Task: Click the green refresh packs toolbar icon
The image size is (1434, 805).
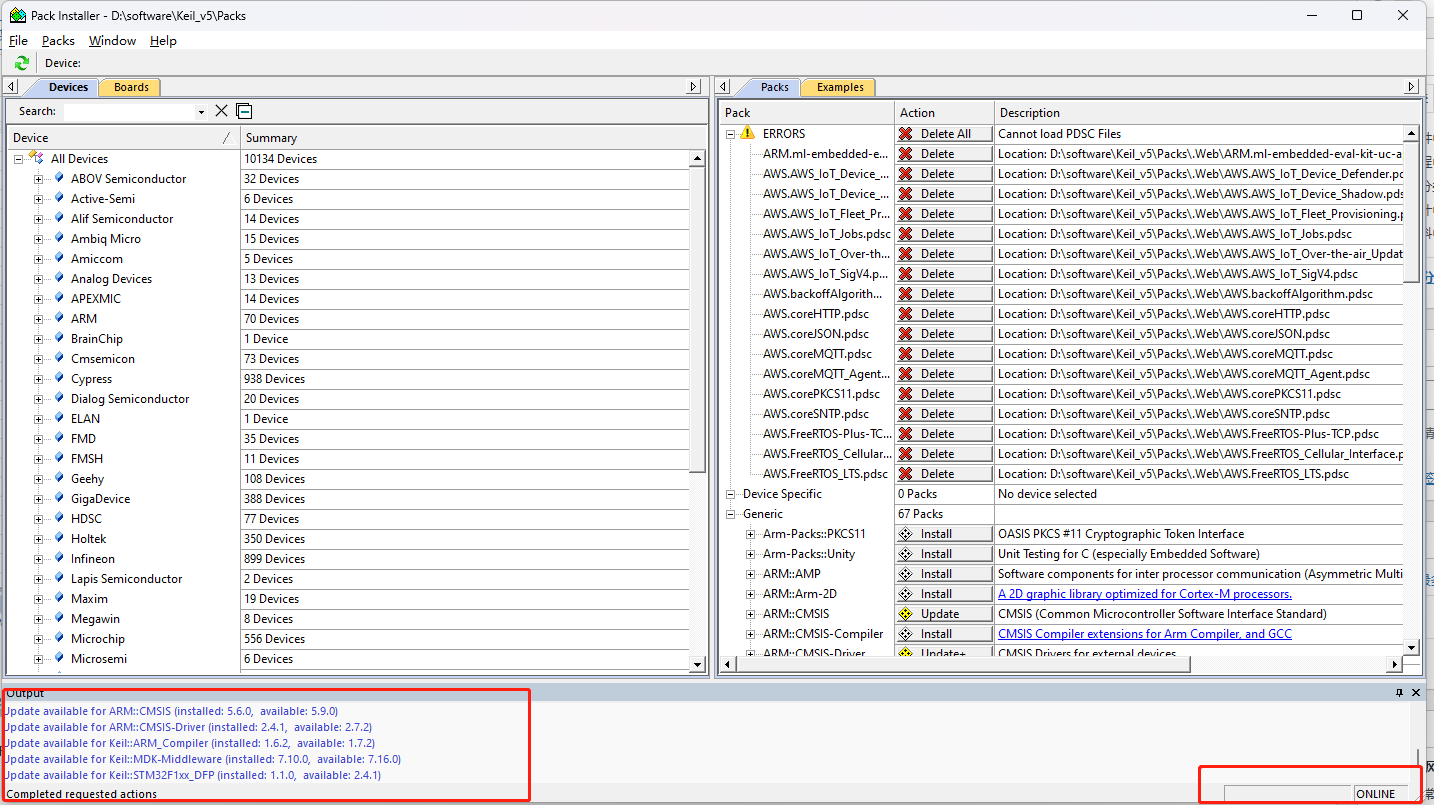Action: (22, 63)
